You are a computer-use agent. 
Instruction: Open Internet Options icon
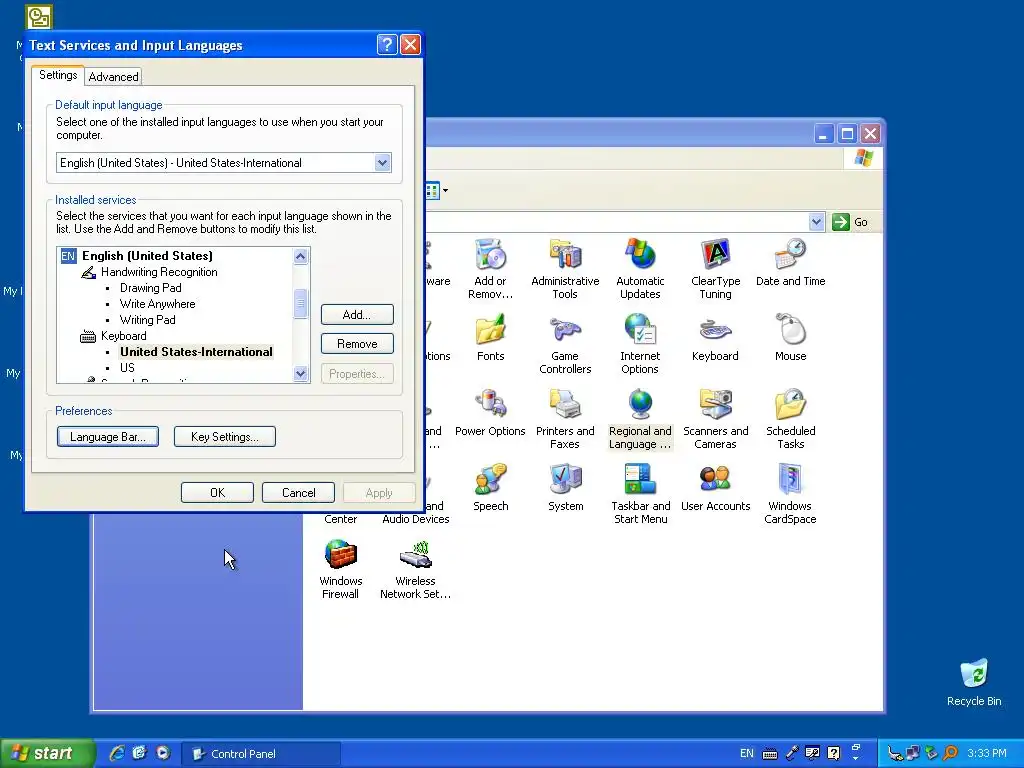pyautogui.click(x=640, y=344)
